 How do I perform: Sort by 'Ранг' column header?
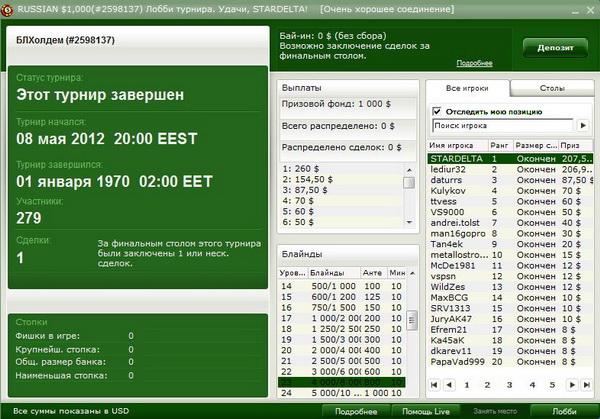click(x=501, y=145)
